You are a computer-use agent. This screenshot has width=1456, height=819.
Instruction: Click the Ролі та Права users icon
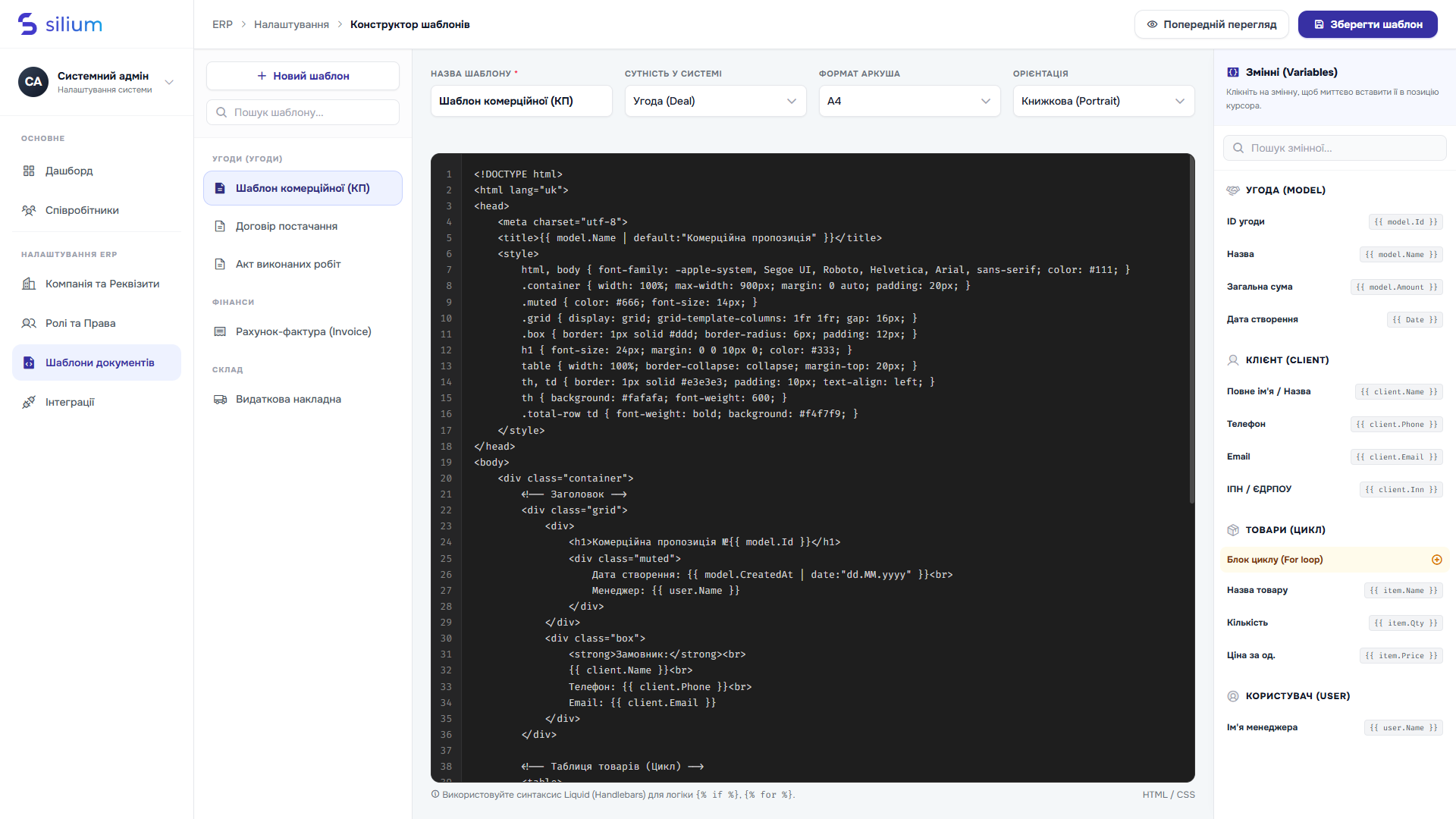[29, 323]
